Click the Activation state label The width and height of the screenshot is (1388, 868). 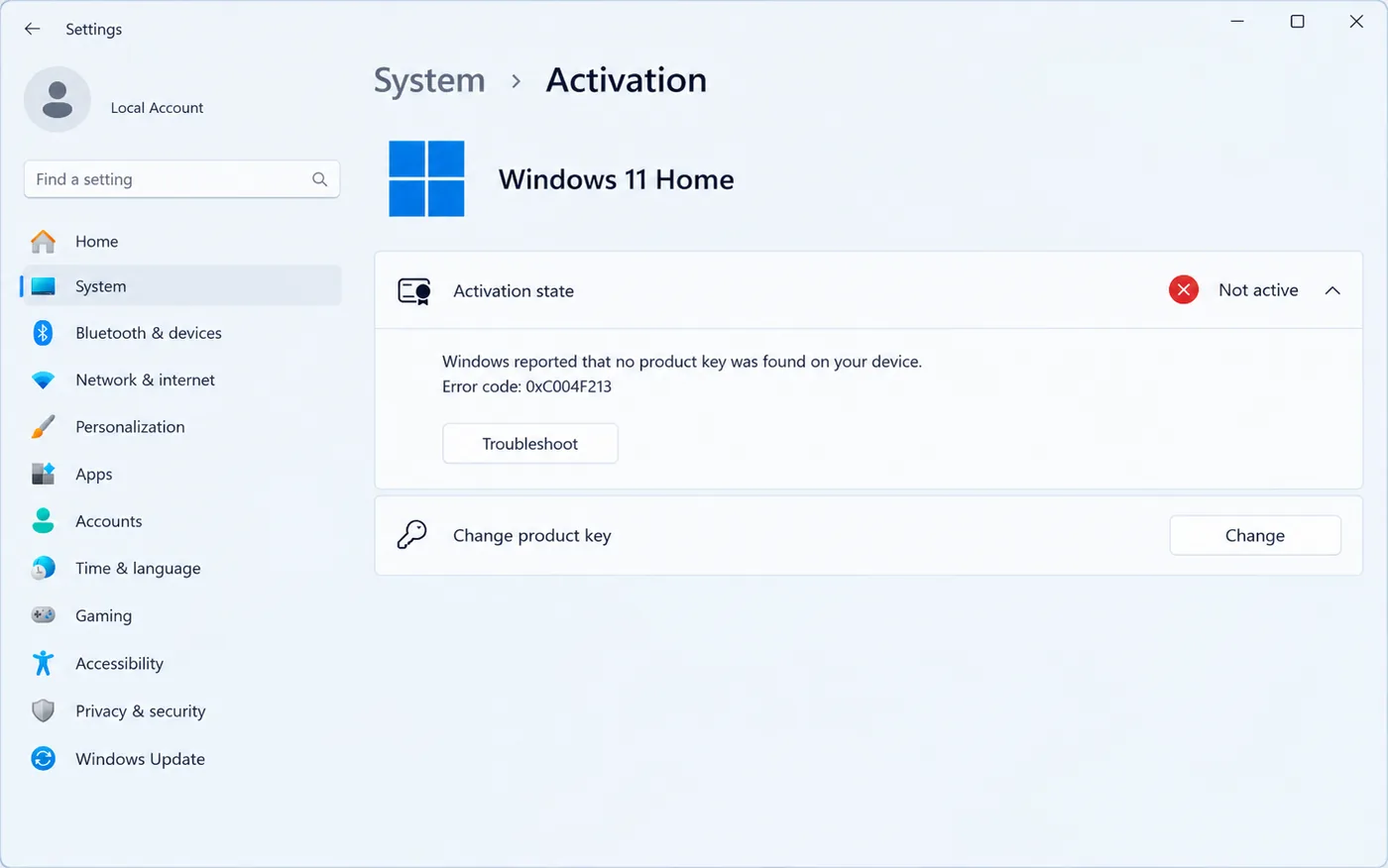(514, 290)
